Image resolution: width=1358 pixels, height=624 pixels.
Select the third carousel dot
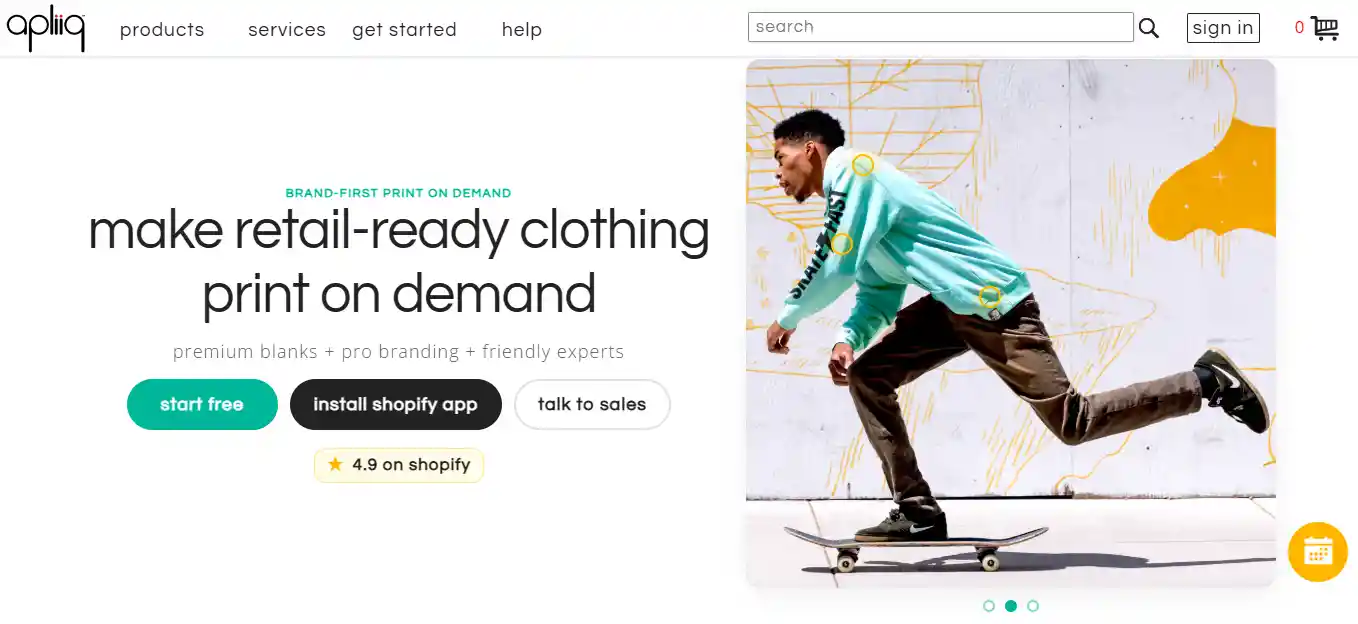[x=1033, y=605]
